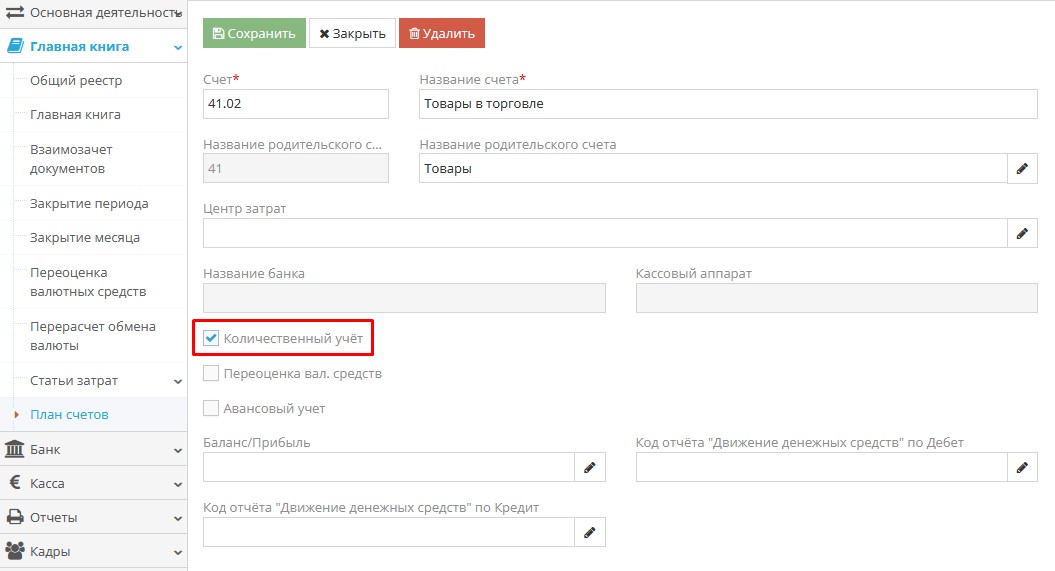Click edit pencil next to Баланс/Прибыль
1055x571 pixels.
click(x=589, y=467)
